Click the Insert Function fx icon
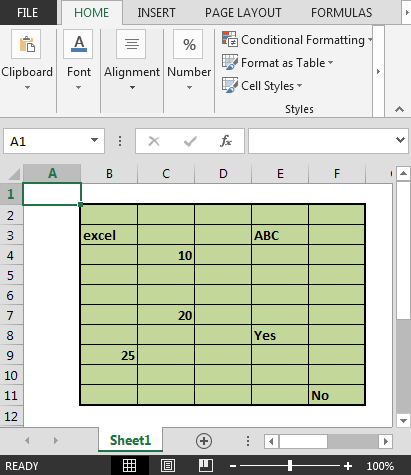 [x=226, y=141]
